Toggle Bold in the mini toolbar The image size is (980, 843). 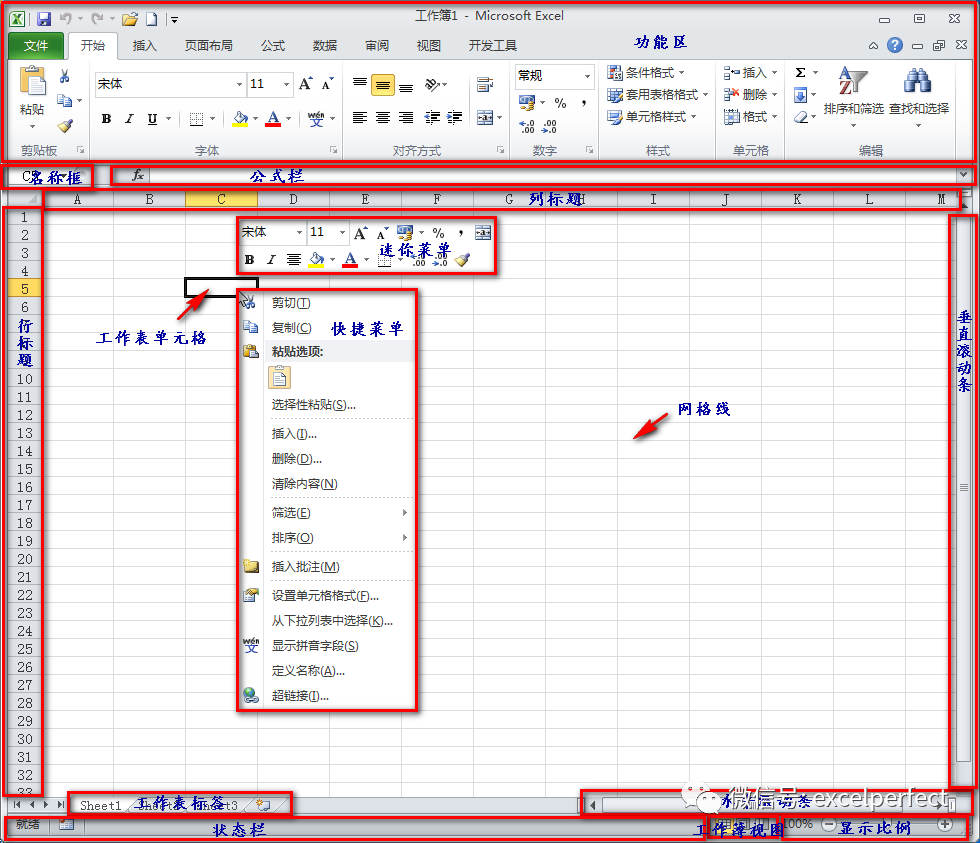[249, 260]
